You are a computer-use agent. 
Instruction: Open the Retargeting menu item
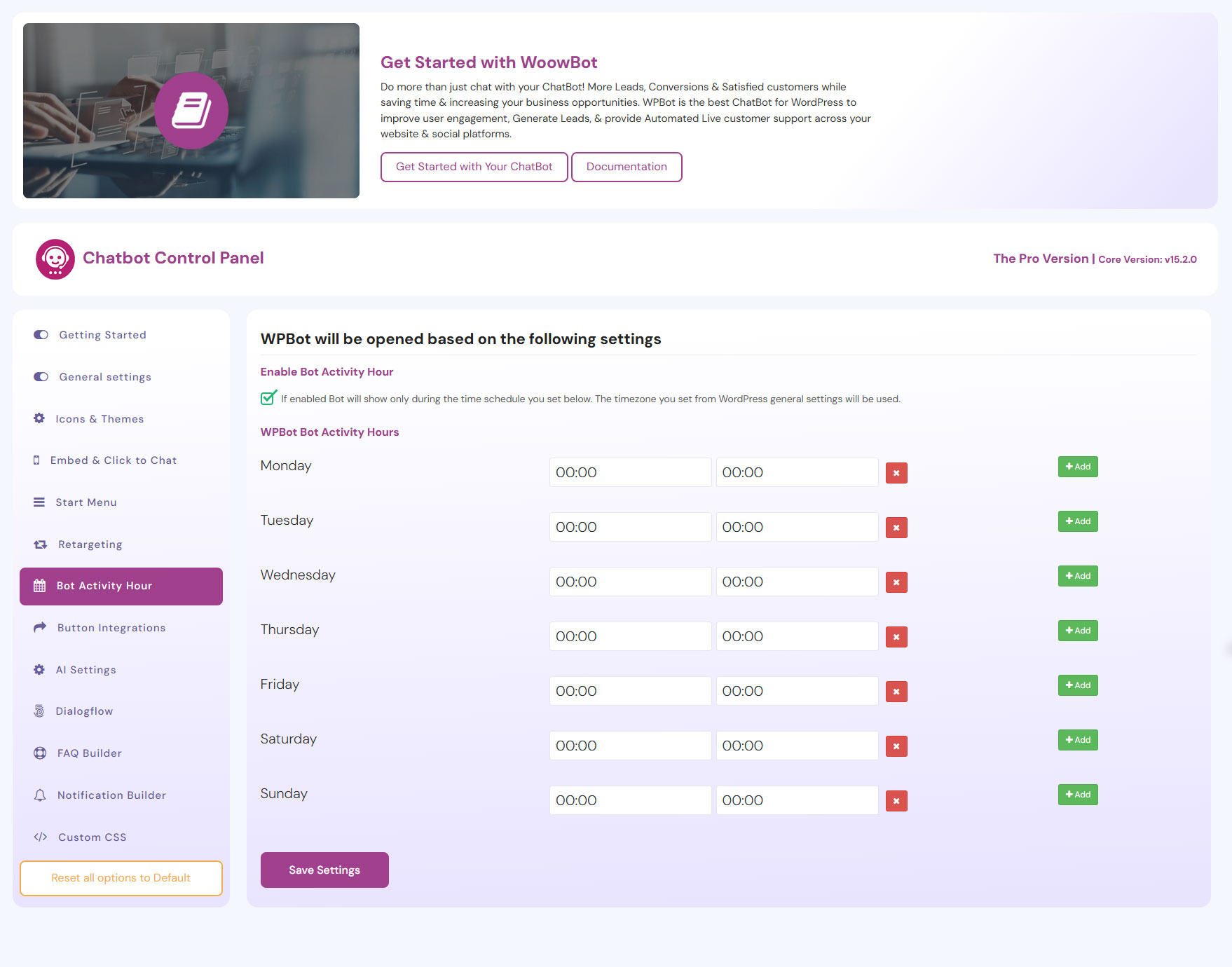tap(90, 544)
